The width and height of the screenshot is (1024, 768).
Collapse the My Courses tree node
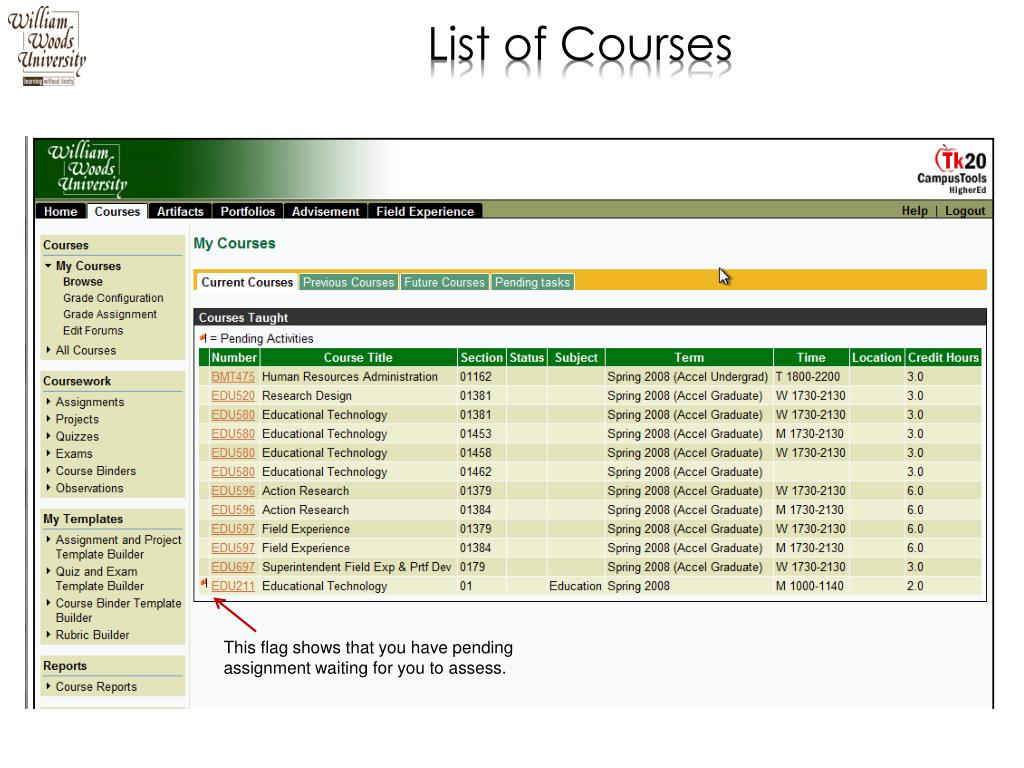(x=48, y=266)
